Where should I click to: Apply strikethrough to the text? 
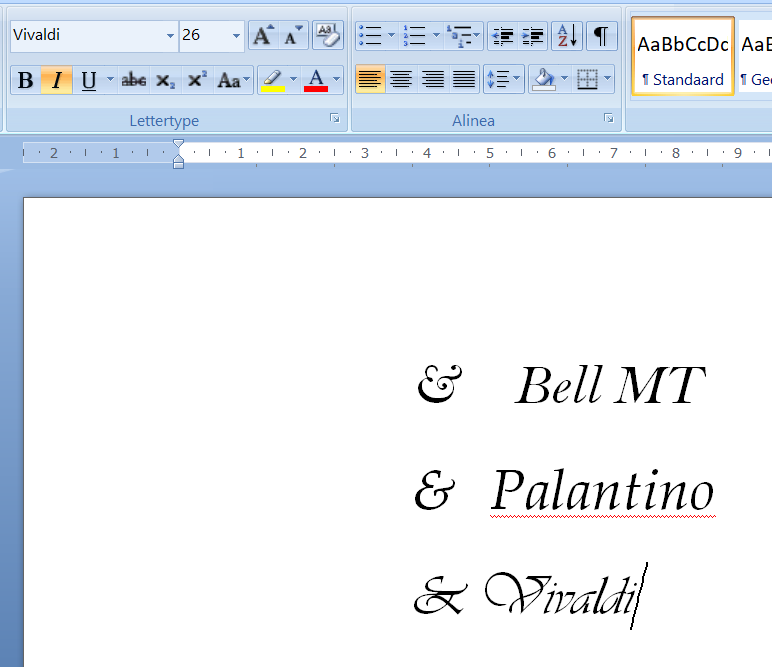click(134, 80)
